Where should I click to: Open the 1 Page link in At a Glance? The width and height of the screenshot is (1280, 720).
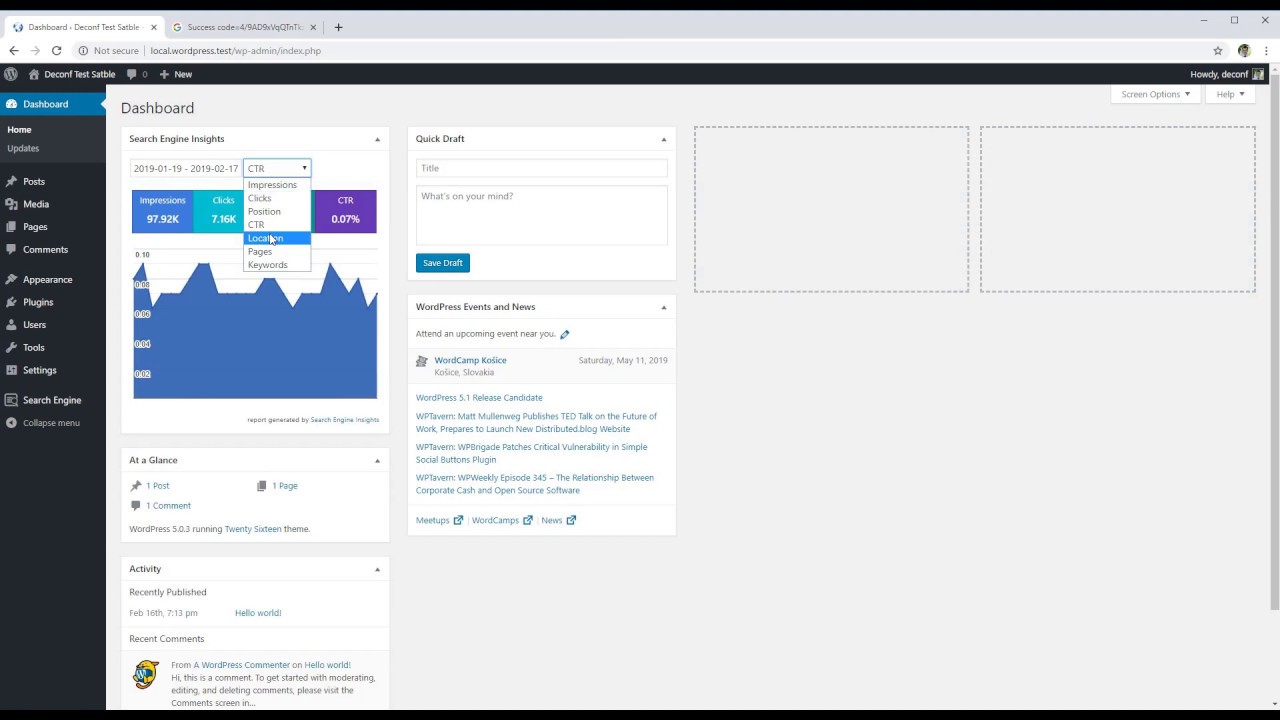pyautogui.click(x=285, y=486)
